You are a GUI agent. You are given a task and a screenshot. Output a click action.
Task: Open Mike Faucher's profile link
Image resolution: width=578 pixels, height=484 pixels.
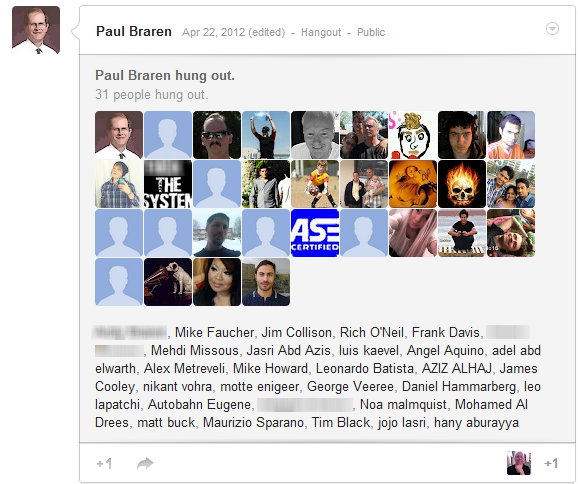coord(214,332)
